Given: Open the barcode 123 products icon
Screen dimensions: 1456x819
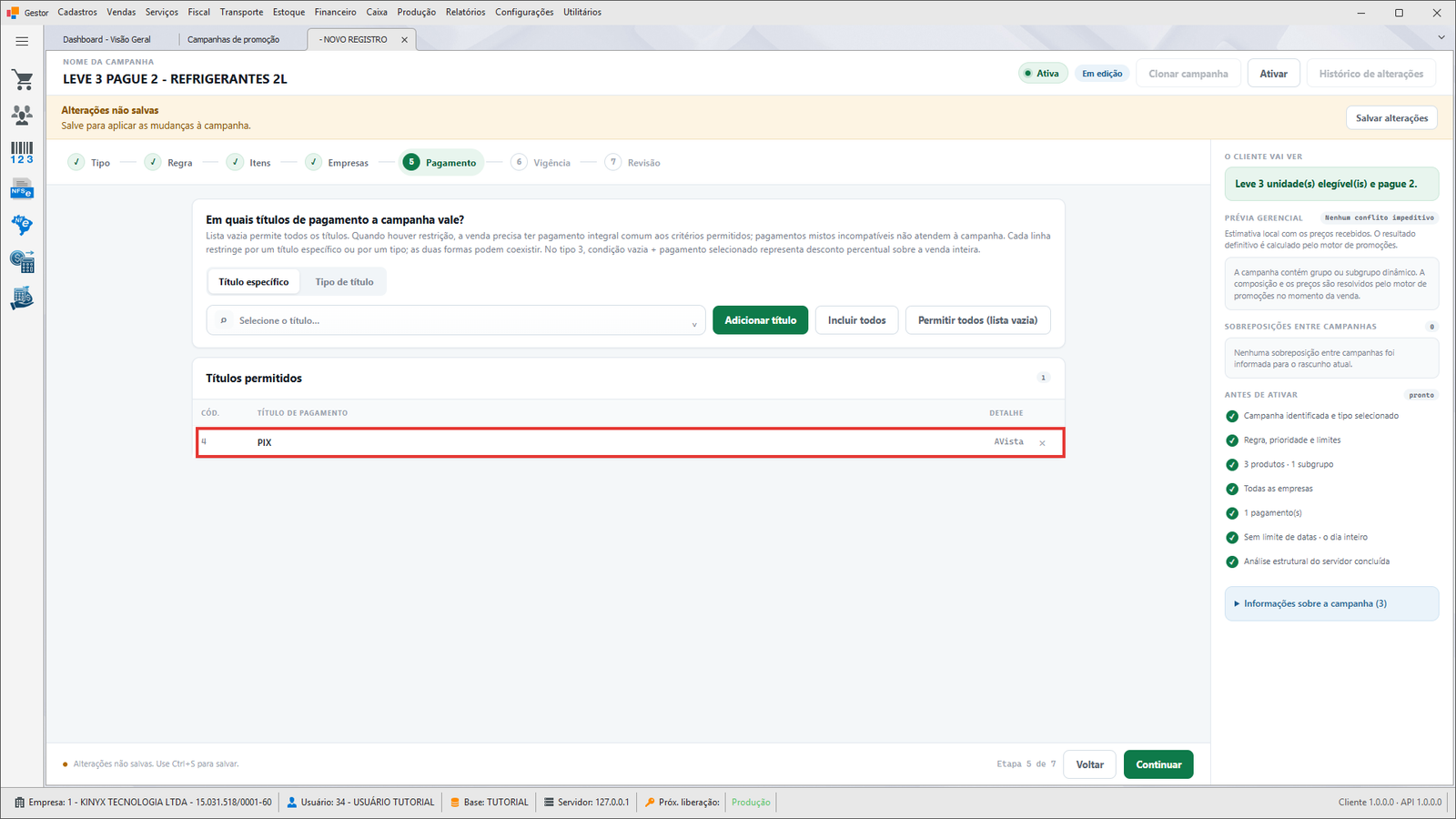Looking at the screenshot, I should click(x=22, y=152).
